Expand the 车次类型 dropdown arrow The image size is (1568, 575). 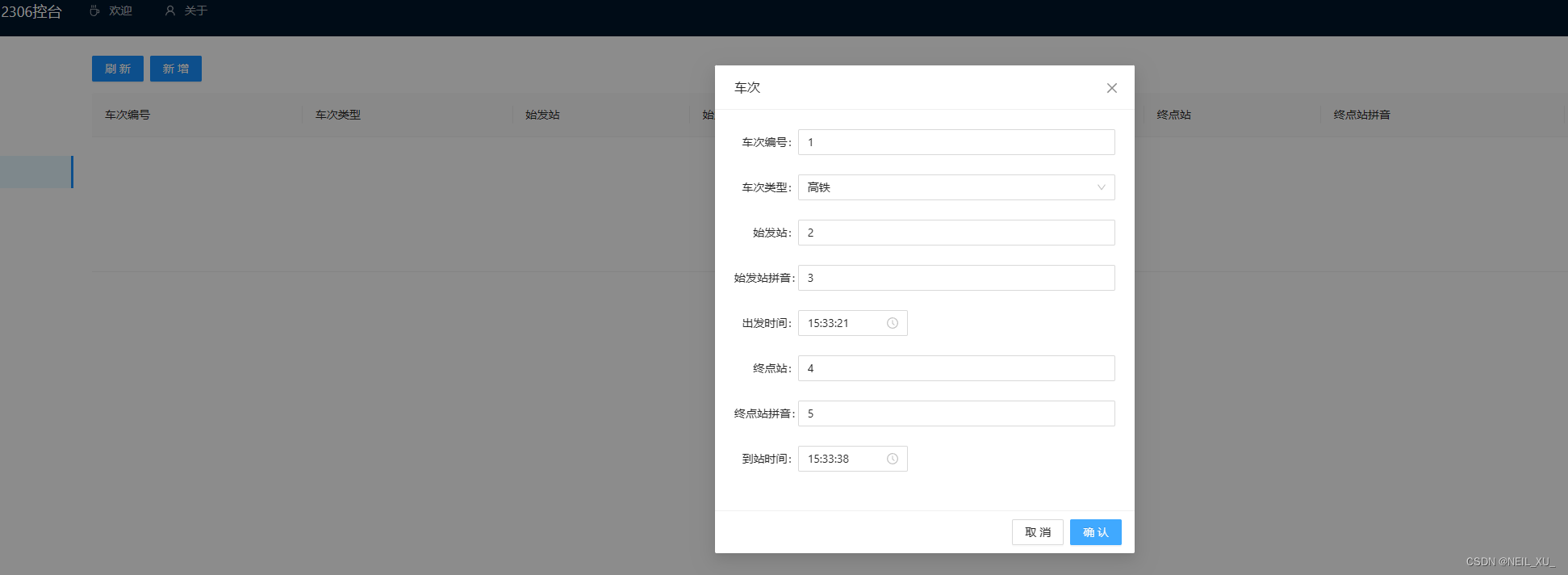point(1101,187)
